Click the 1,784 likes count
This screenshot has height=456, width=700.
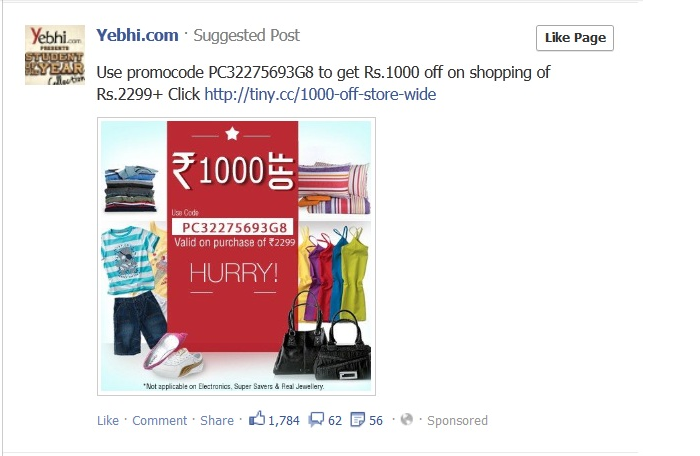pyautogui.click(x=283, y=420)
